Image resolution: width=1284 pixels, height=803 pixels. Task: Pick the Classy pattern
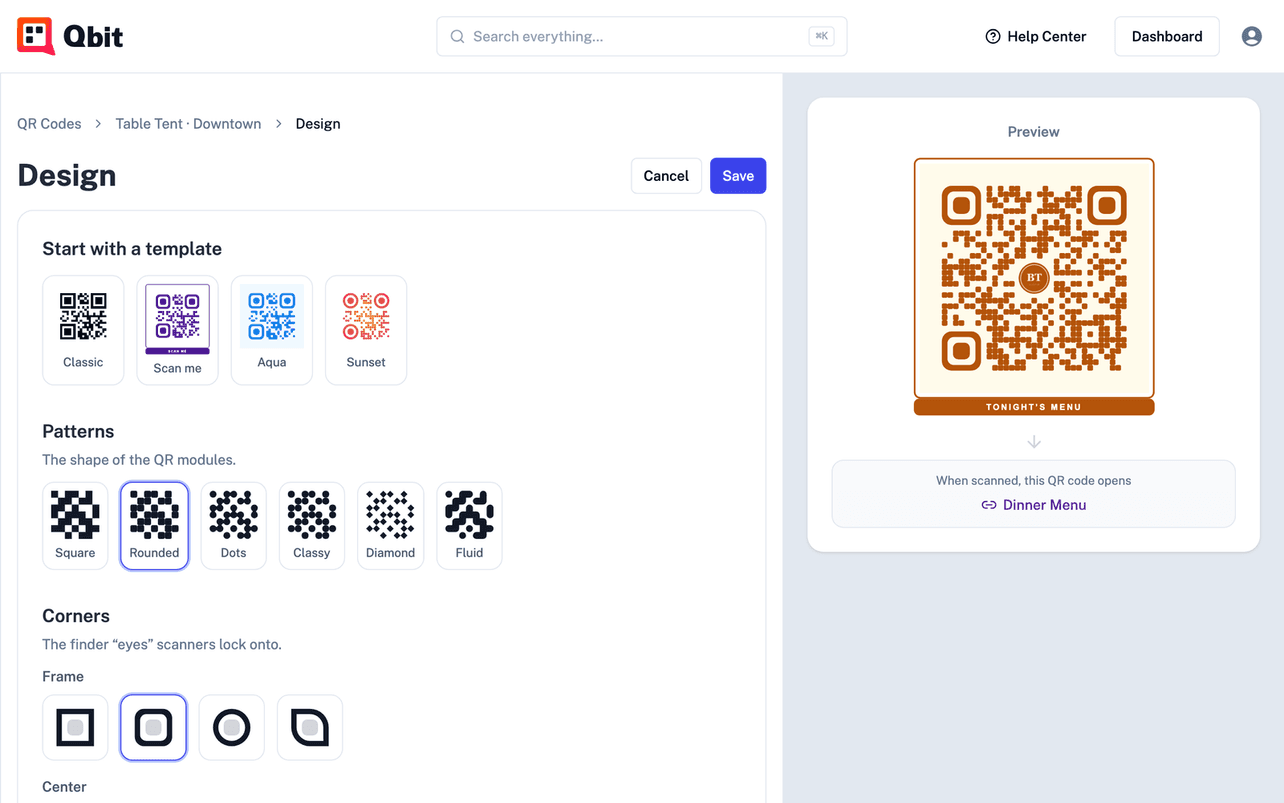tap(312, 526)
